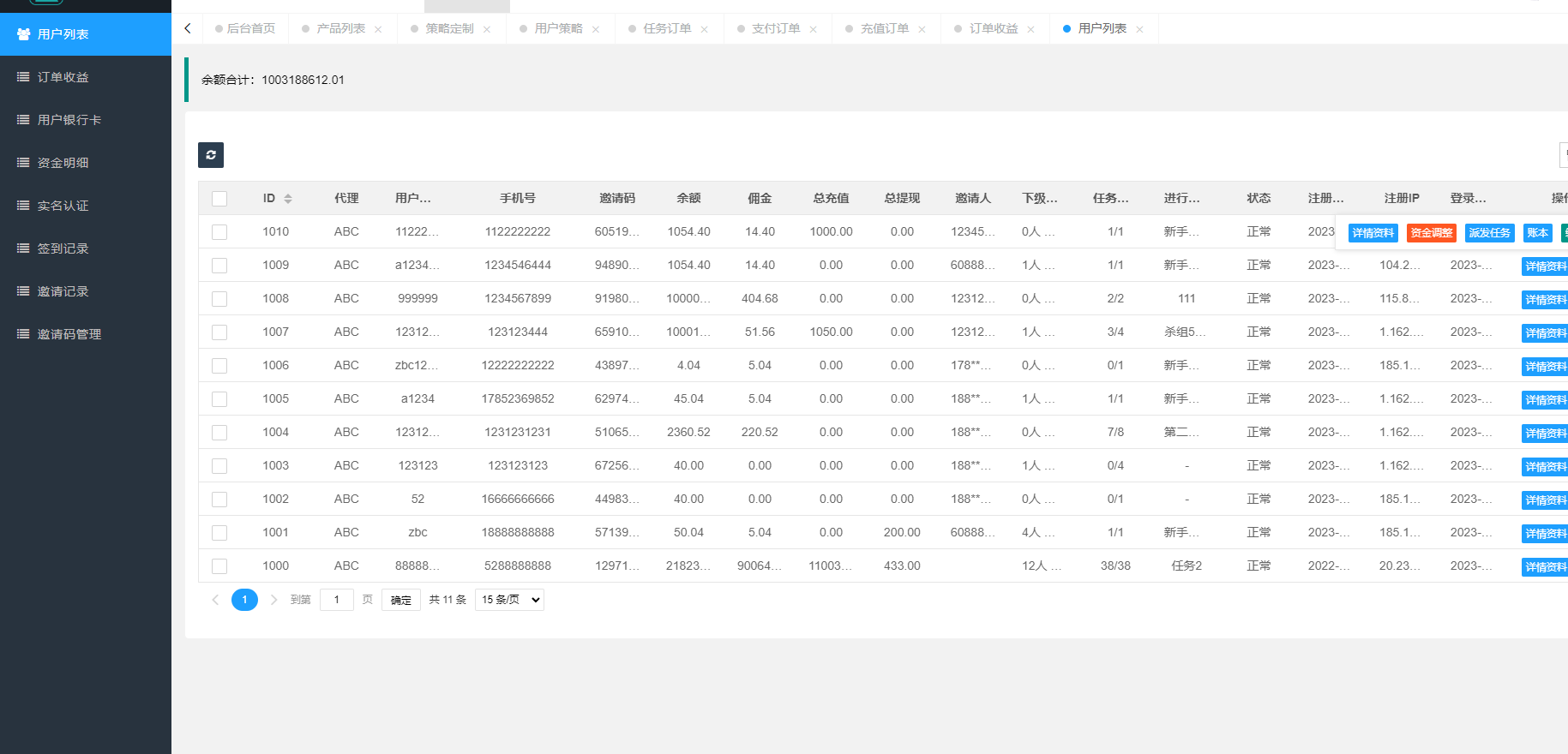Close the 订单收益 tab
Screen dimensions: 1568x754
pos(1031,29)
